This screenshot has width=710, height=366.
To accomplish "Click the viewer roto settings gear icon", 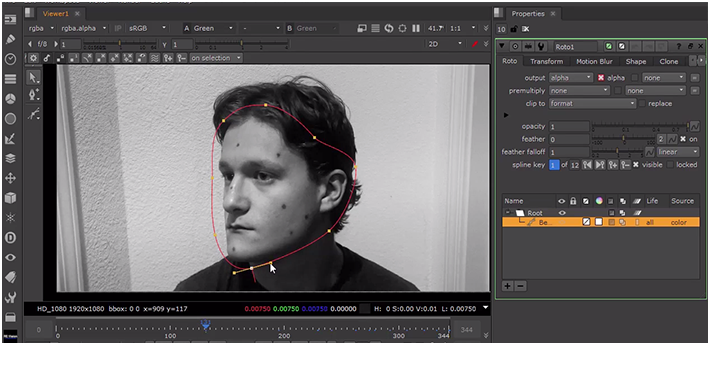I will 33,58.
